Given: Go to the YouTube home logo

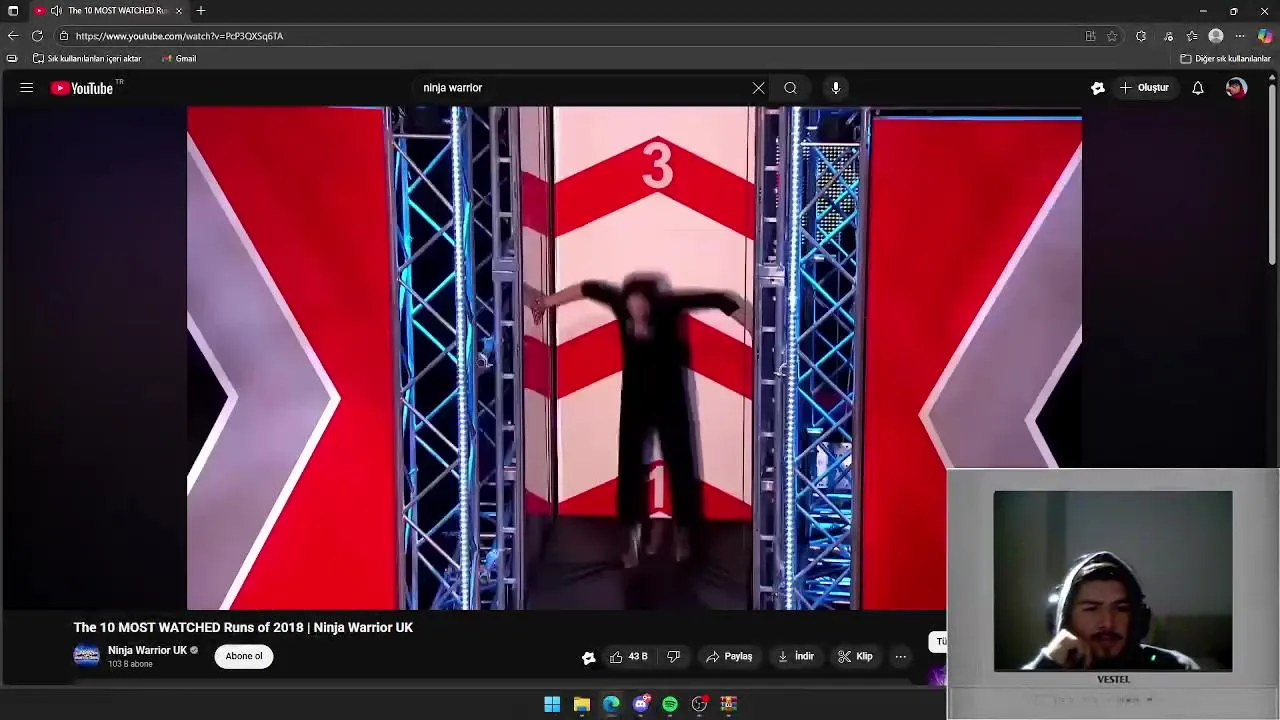Looking at the screenshot, I should pos(83,88).
